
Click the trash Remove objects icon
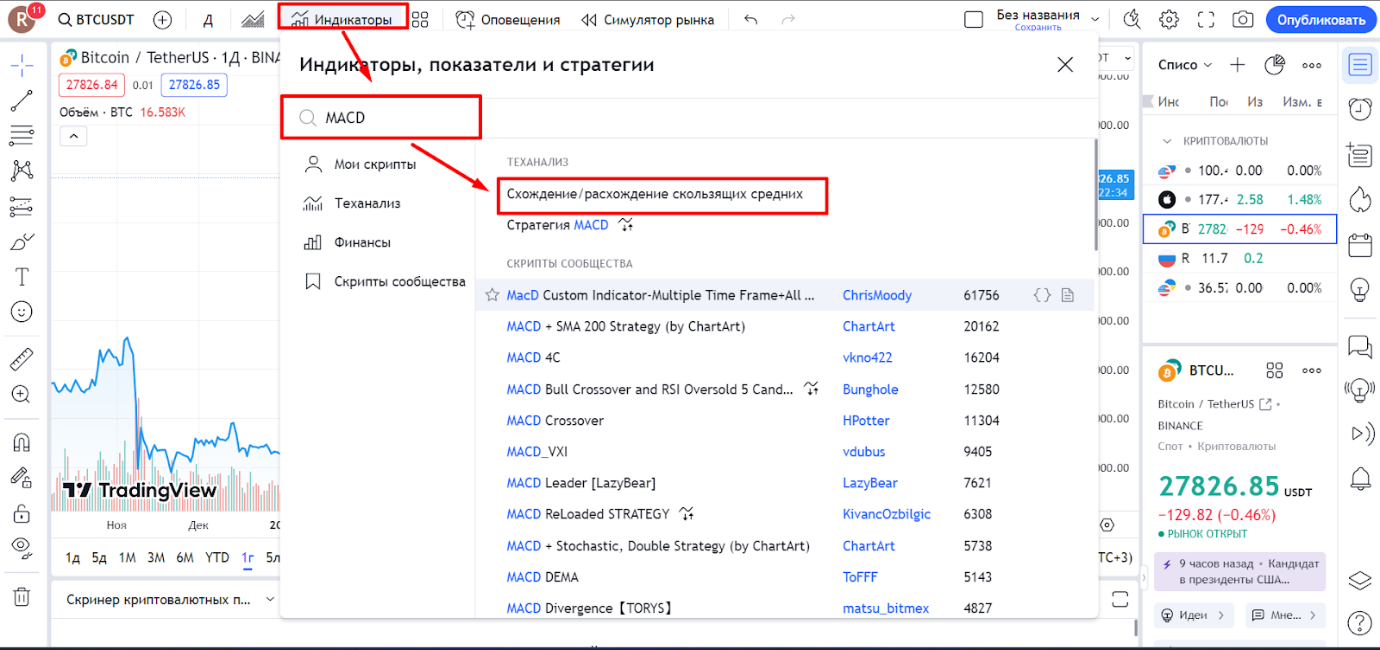tap(21, 597)
